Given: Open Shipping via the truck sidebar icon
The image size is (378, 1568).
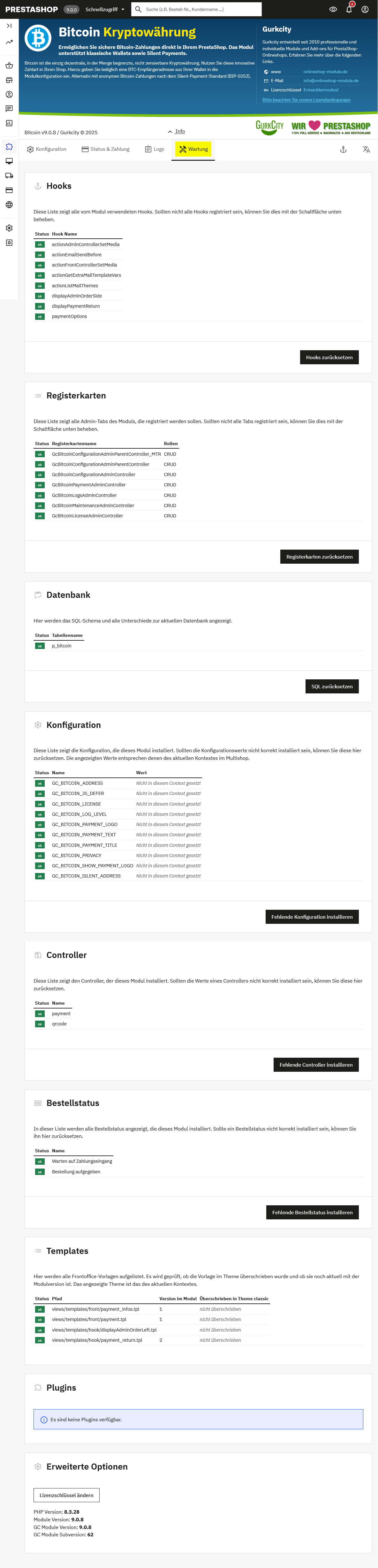Looking at the screenshot, I should pos(9,176).
